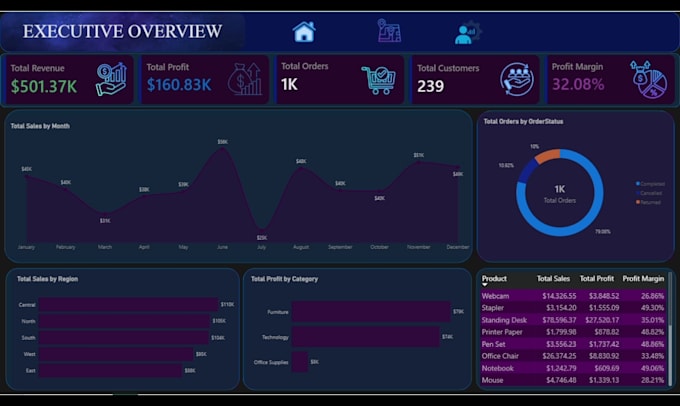Sort table by Total Profit header
The height and width of the screenshot is (406, 680).
click(x=597, y=278)
